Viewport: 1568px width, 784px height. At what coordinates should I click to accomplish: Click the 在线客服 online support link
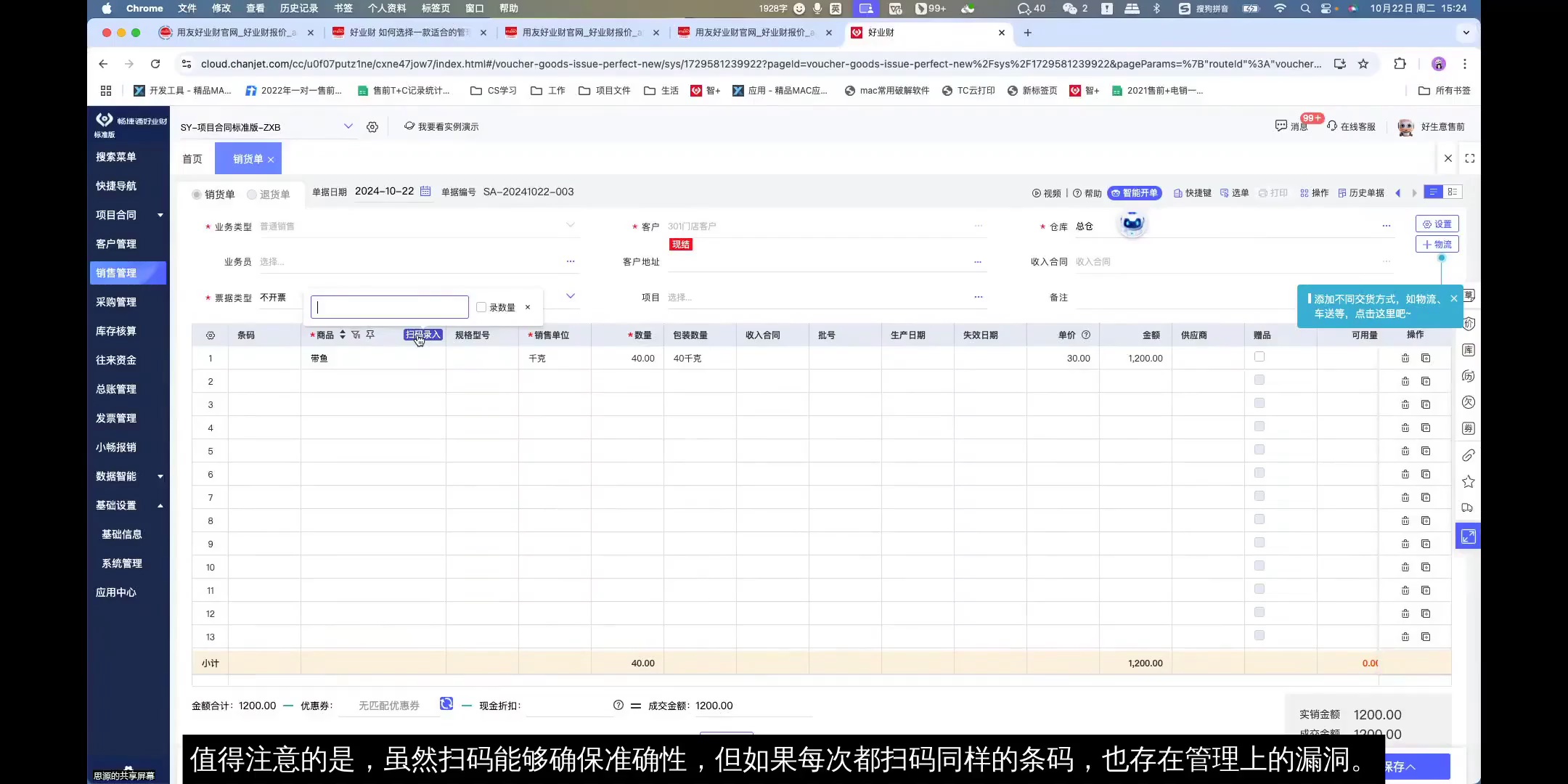click(x=1352, y=126)
